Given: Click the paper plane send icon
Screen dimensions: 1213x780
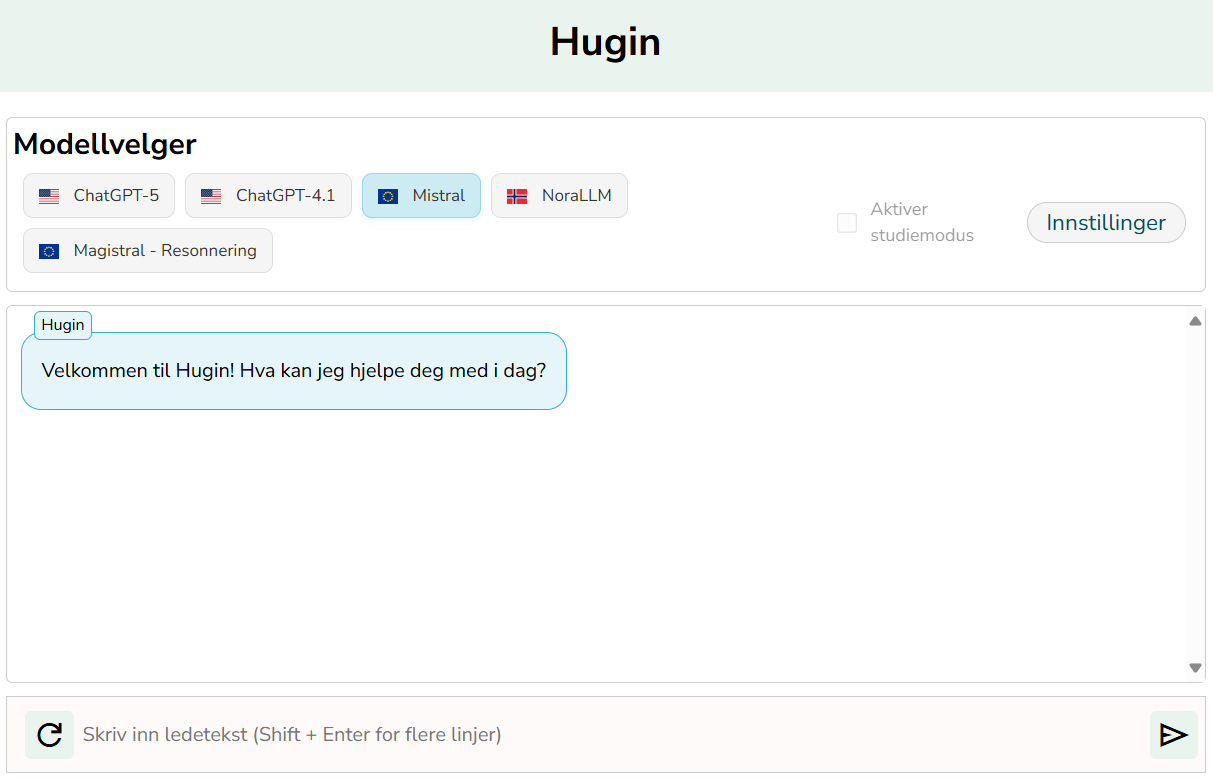Looking at the screenshot, I should tap(1172, 734).
